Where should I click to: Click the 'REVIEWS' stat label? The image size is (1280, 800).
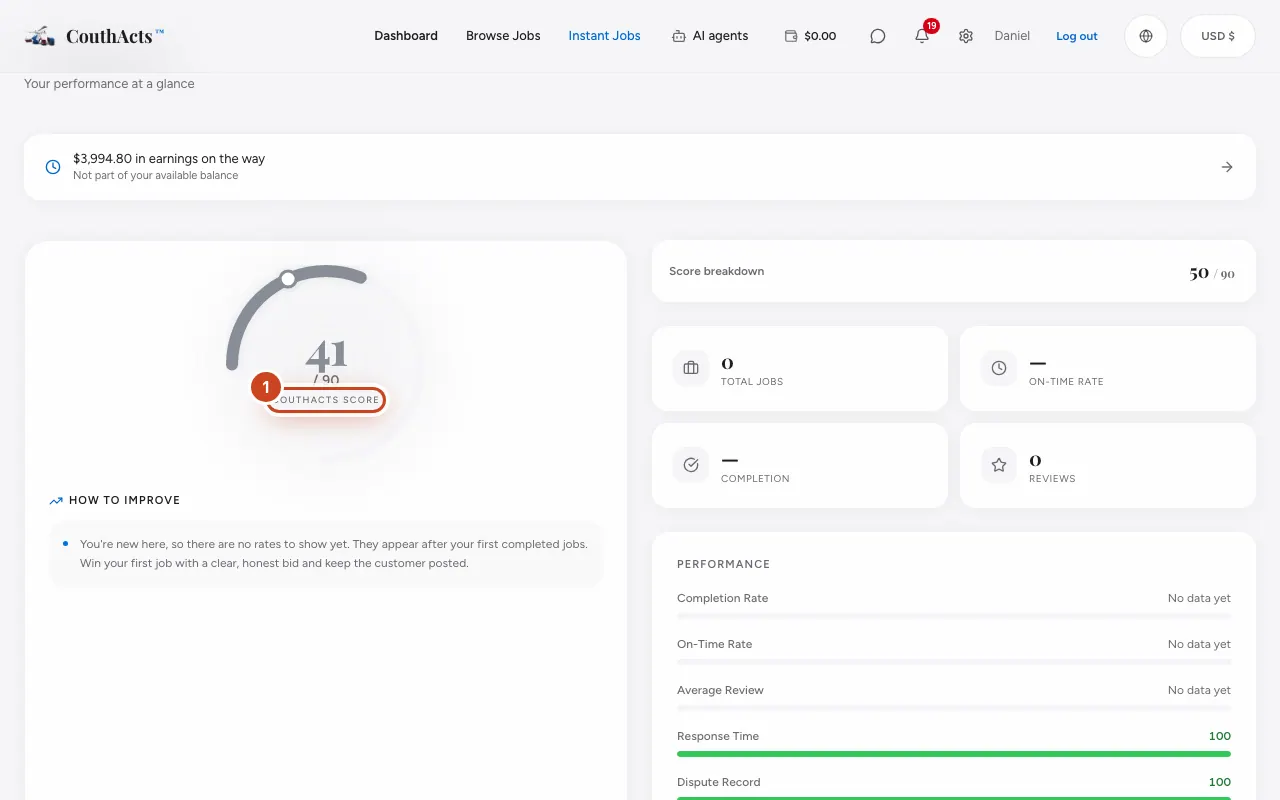1052,479
